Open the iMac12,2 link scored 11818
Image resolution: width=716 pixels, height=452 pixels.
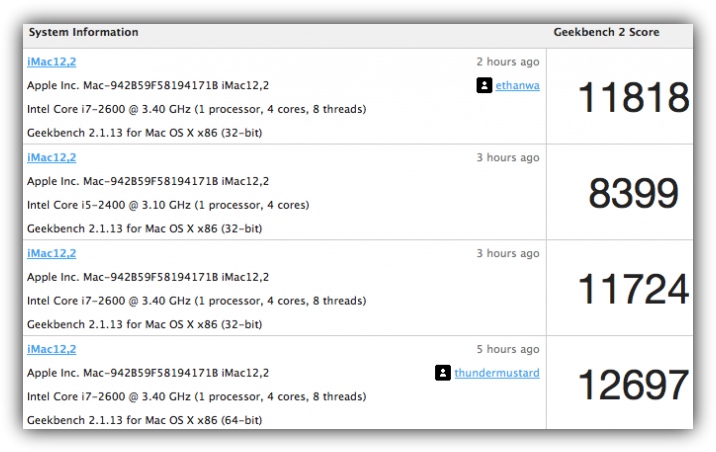[x=52, y=62]
